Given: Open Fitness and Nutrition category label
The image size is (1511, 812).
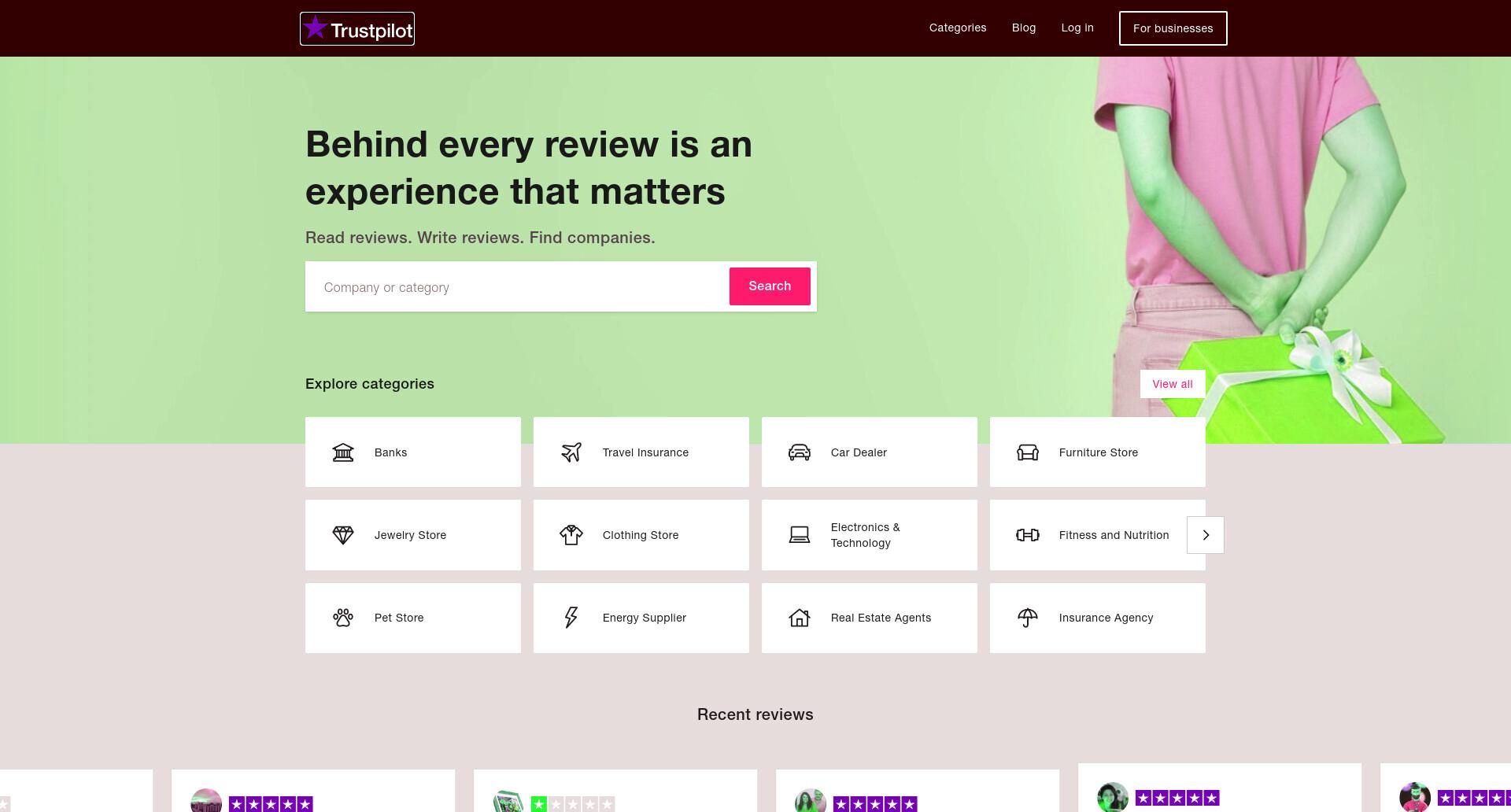Looking at the screenshot, I should click(x=1114, y=535).
